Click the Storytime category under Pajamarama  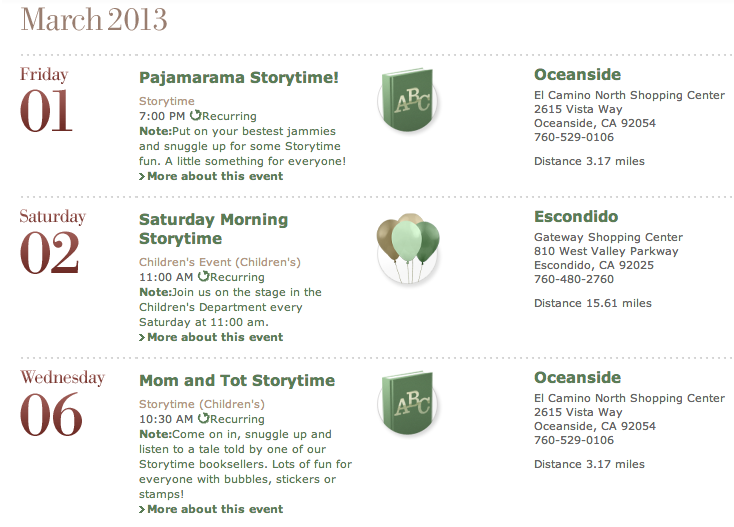tap(167, 101)
